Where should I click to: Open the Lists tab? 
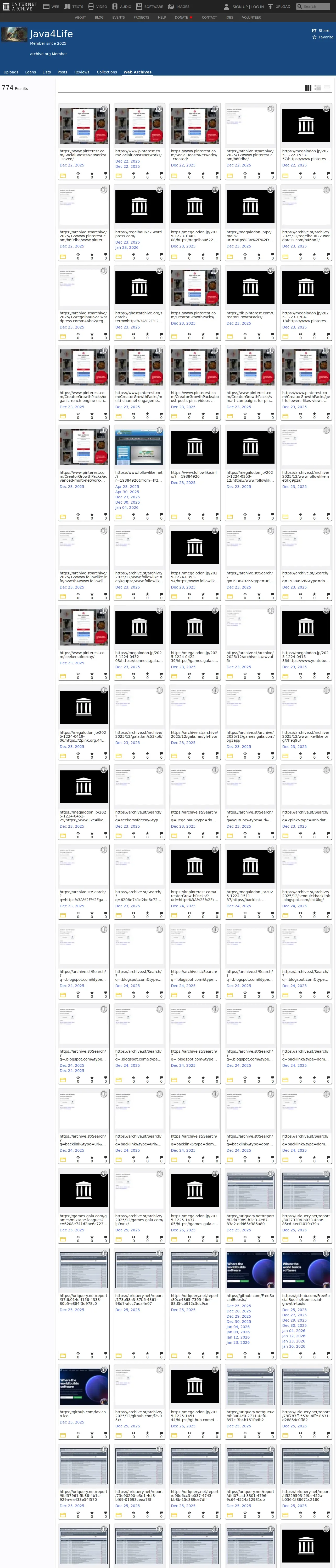(x=46, y=72)
